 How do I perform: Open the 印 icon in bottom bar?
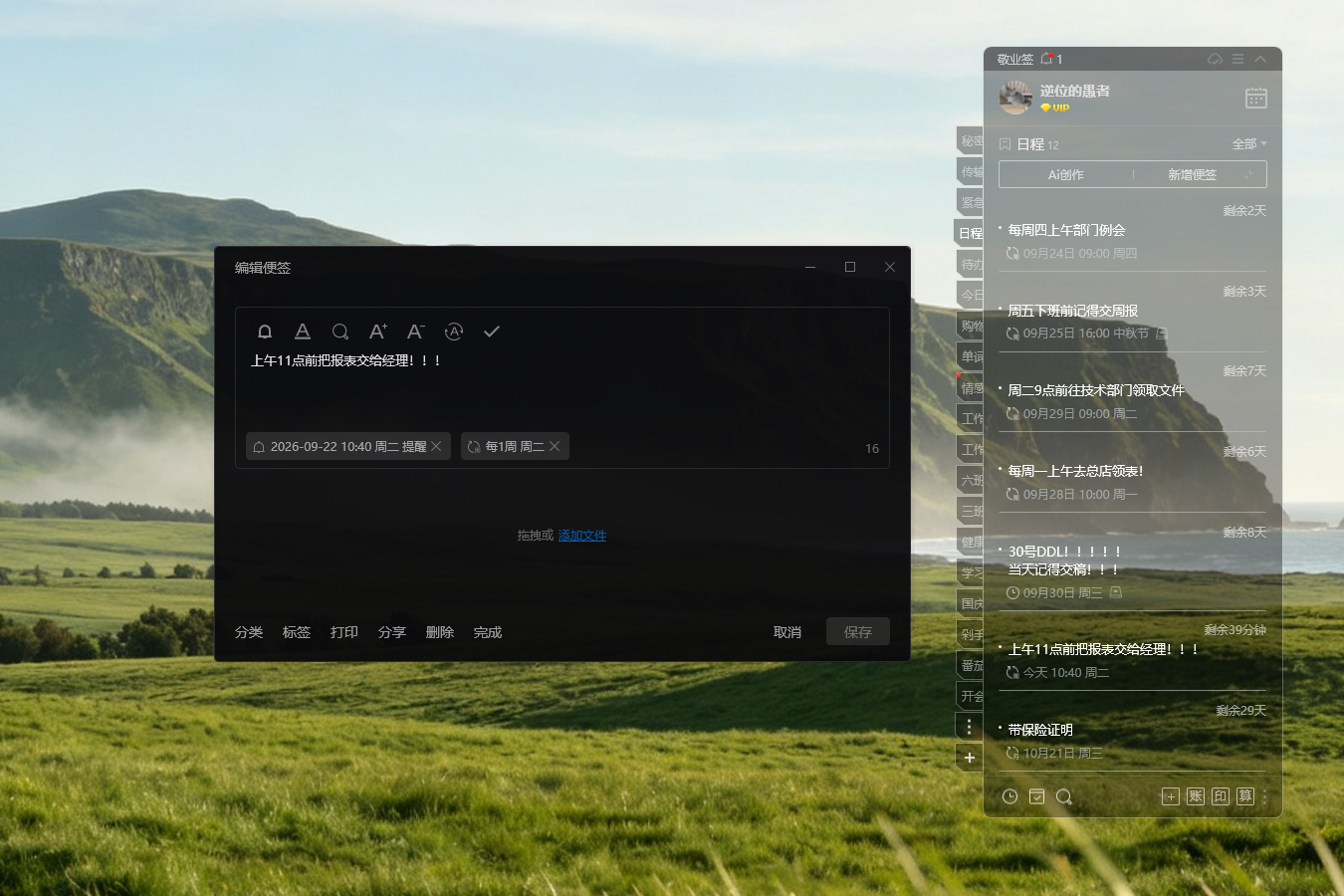(x=1221, y=796)
